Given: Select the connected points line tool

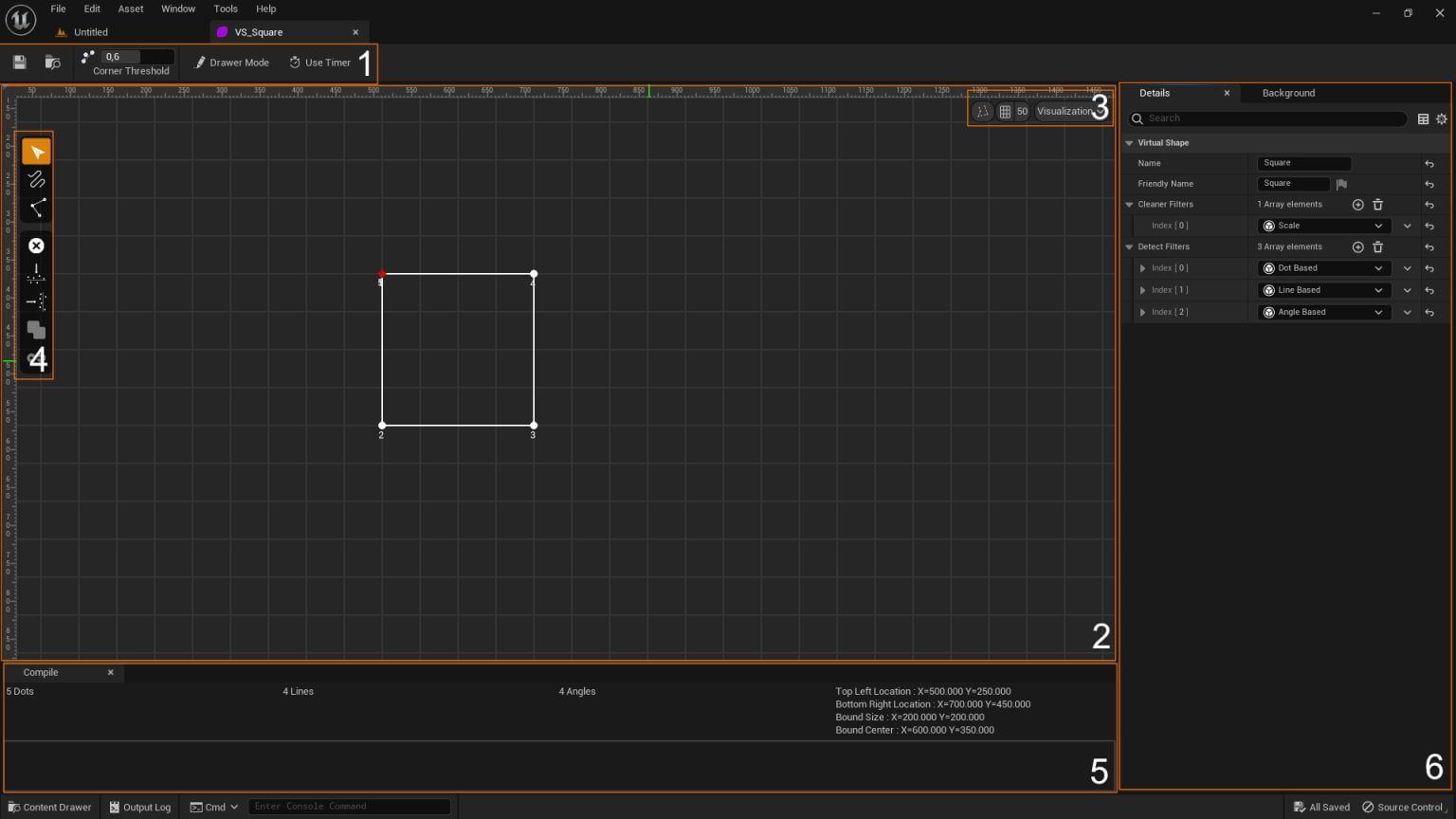Looking at the screenshot, I should 36,208.
